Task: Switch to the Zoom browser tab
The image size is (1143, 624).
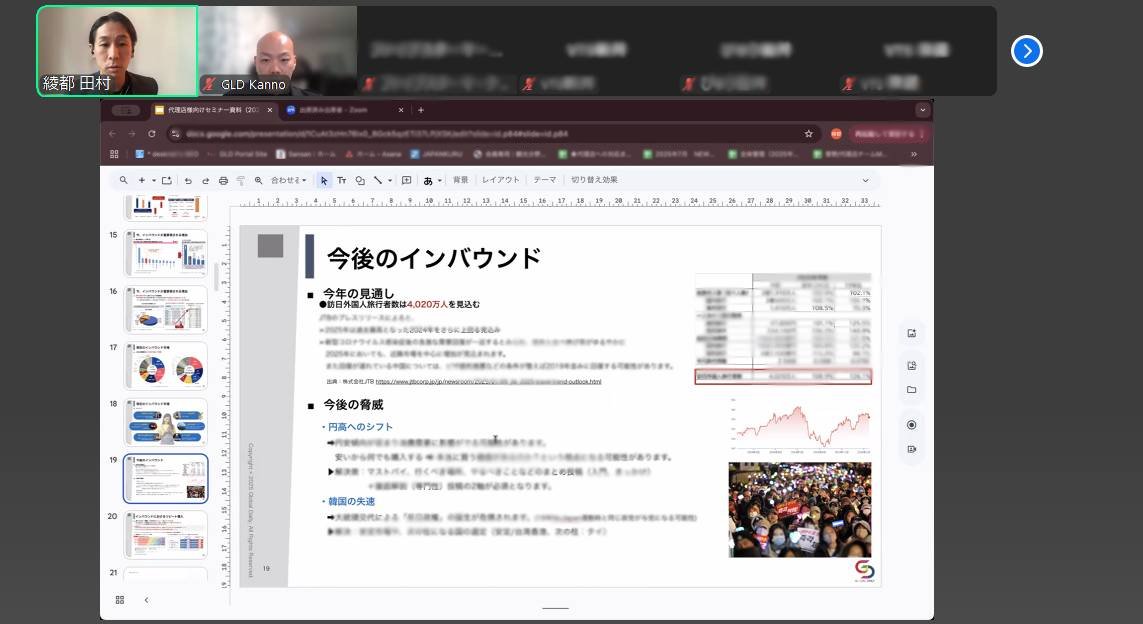Action: coord(340,110)
